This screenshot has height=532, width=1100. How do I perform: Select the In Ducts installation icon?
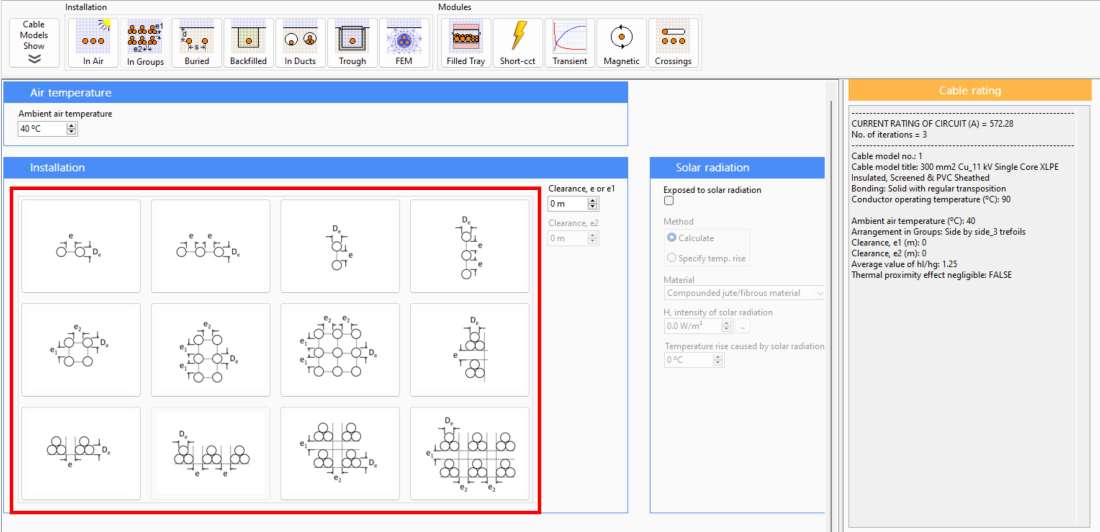point(300,43)
